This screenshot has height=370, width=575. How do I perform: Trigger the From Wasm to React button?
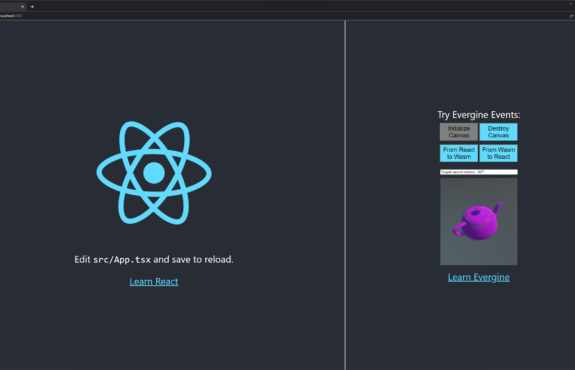tap(498, 153)
